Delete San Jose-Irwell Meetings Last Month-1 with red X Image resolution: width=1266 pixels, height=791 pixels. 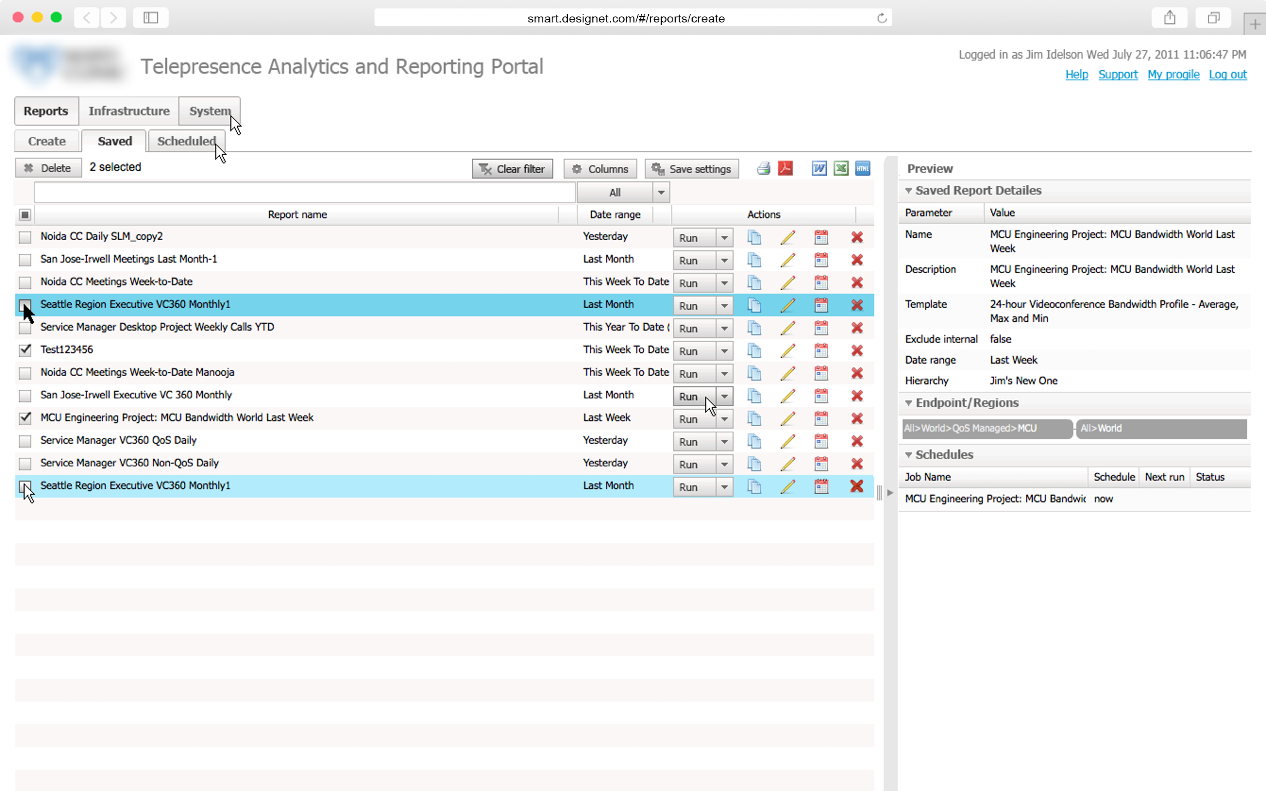(857, 260)
